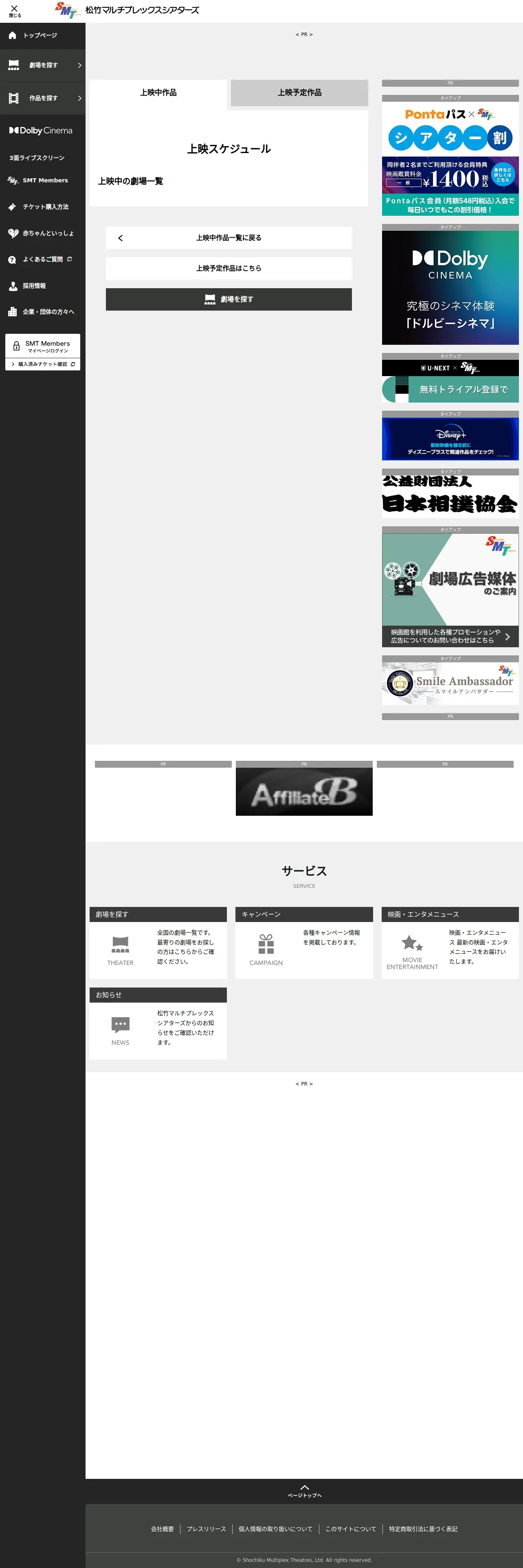
Task: Open Dolby Cinema sidebar logo
Action: (x=41, y=130)
